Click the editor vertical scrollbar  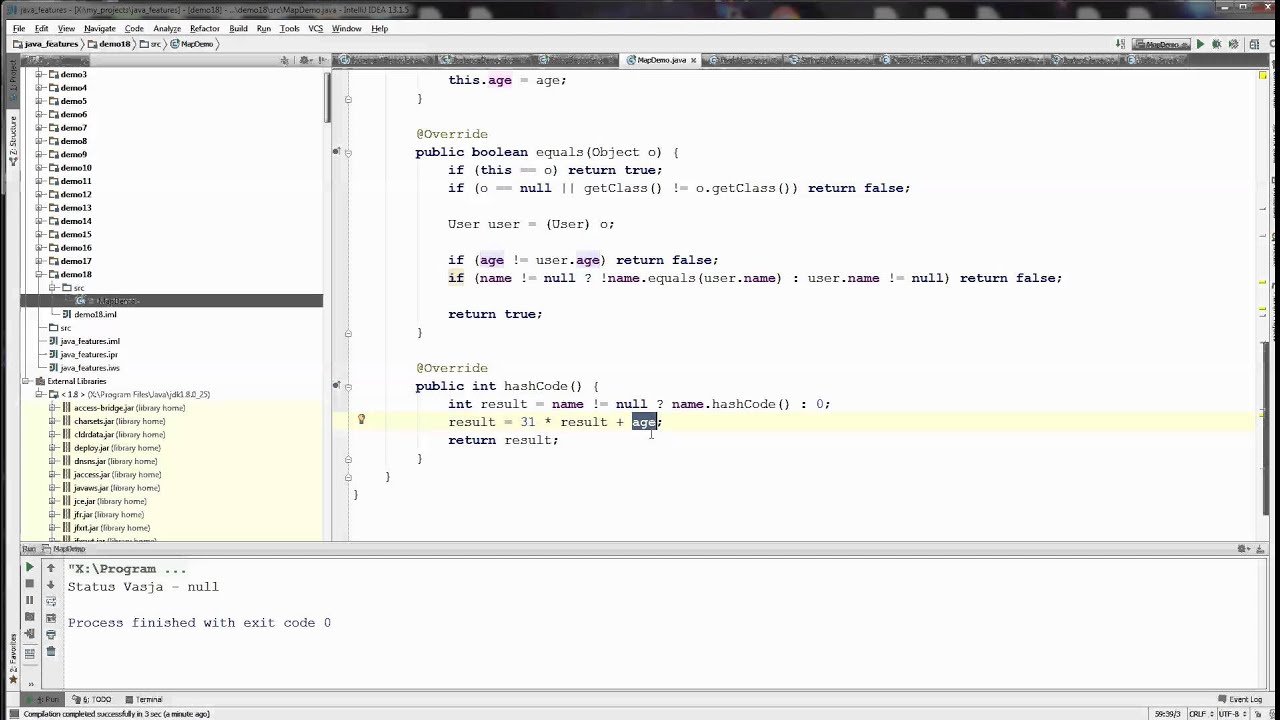[1264, 428]
